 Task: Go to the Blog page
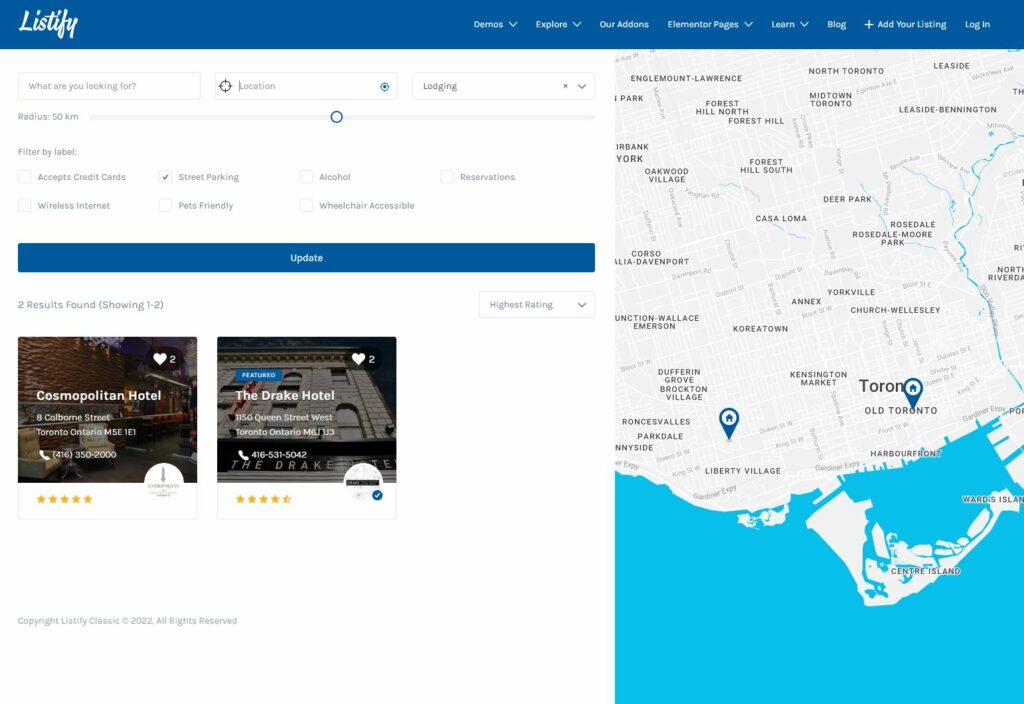836,25
